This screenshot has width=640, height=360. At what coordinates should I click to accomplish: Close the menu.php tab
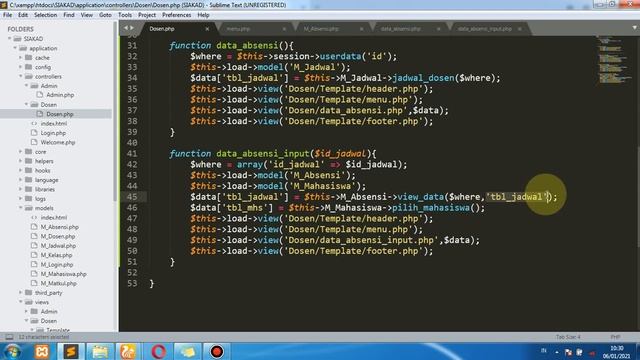(284, 29)
